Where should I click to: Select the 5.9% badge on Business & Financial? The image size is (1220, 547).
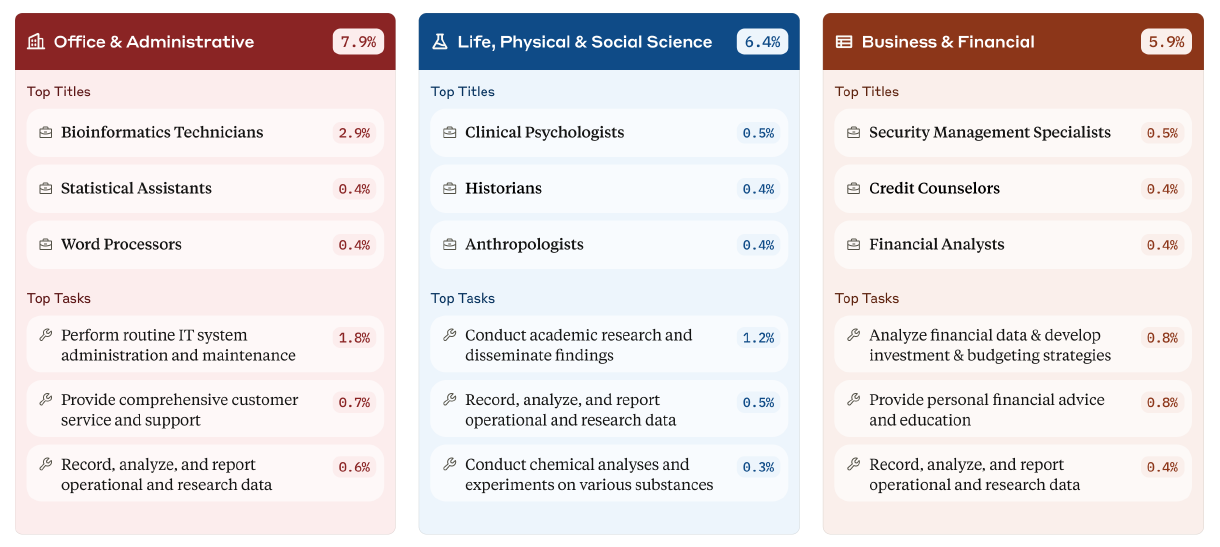(1166, 42)
